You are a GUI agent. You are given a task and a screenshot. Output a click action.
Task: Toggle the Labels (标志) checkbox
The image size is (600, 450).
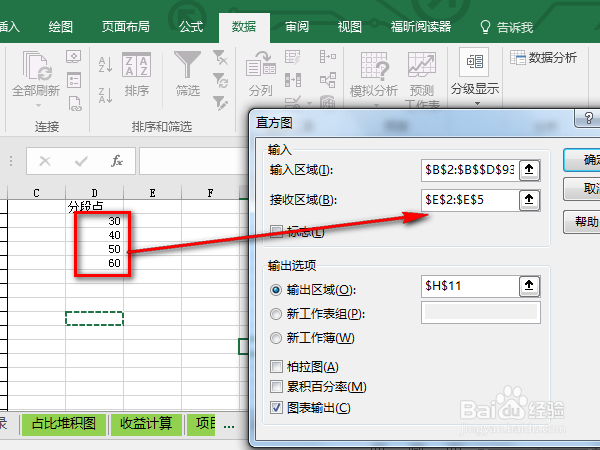click(276, 231)
